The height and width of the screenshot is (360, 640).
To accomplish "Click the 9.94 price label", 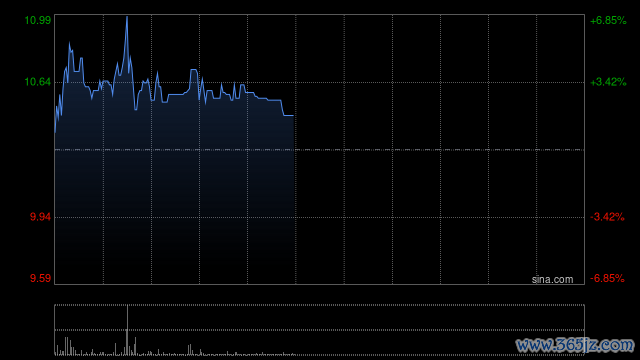I will coord(40,217).
